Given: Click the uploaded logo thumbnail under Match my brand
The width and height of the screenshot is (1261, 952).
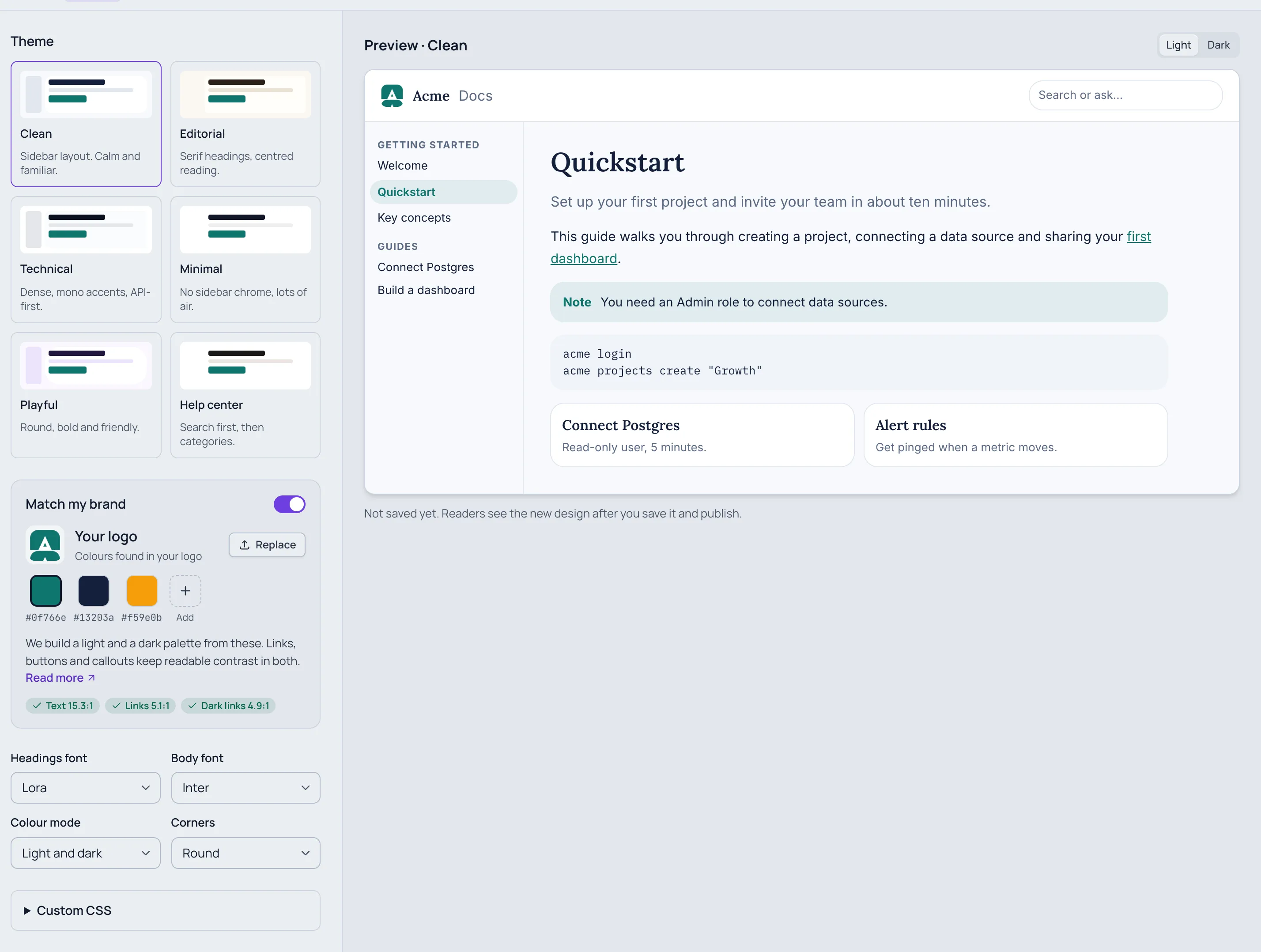Looking at the screenshot, I should pyautogui.click(x=45, y=545).
